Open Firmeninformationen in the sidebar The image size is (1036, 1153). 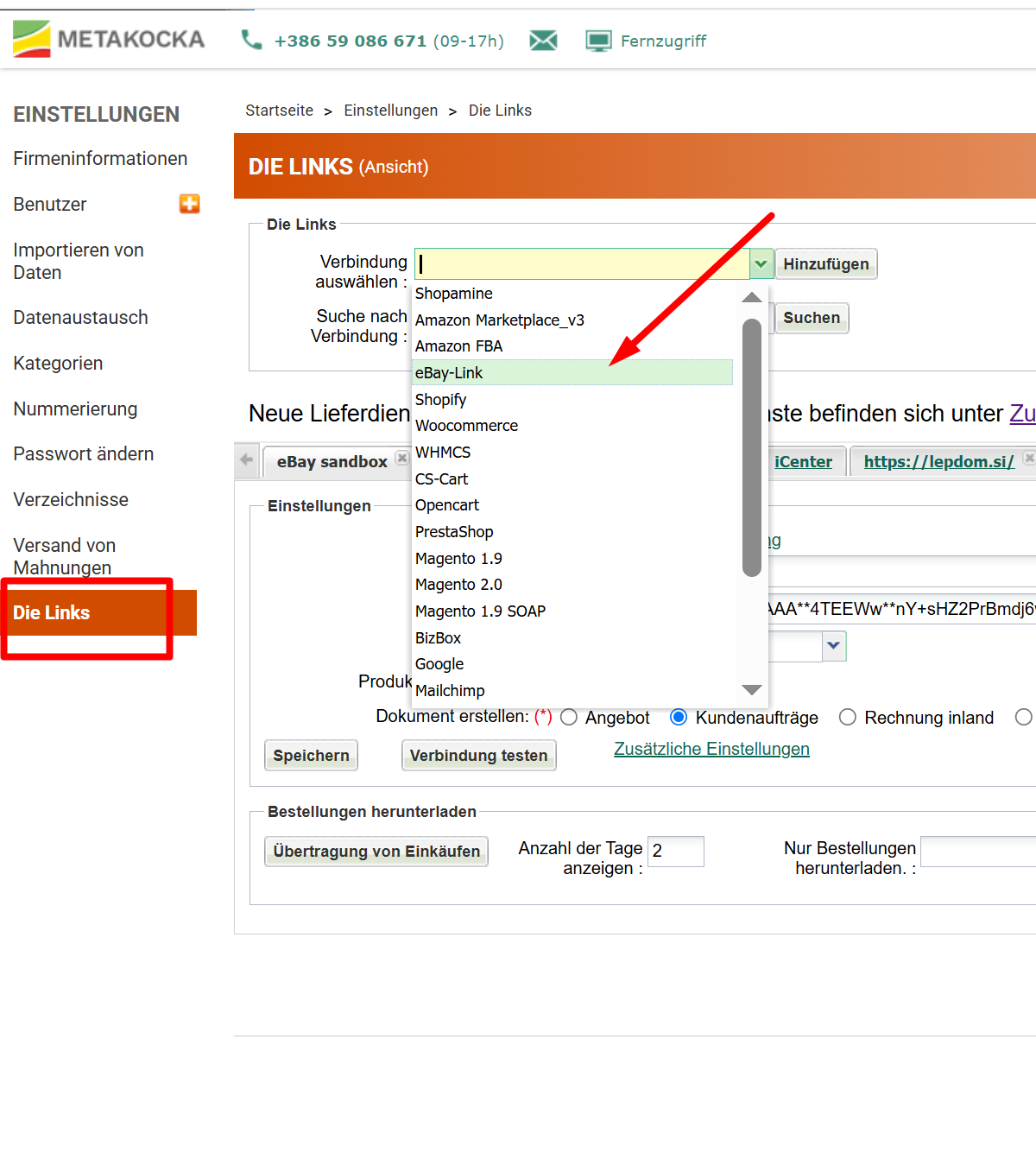coord(100,159)
